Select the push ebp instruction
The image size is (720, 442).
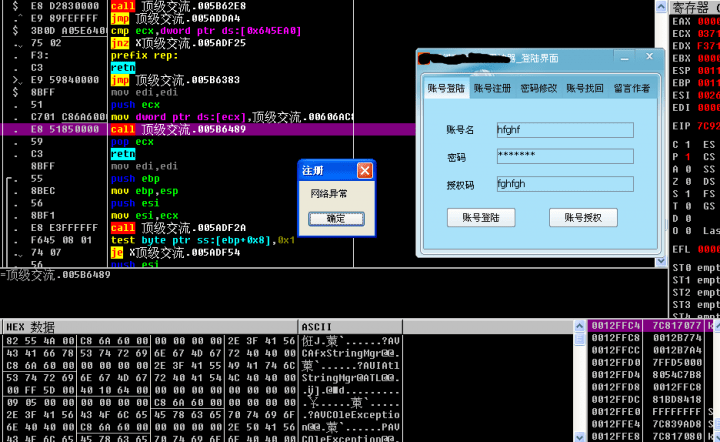(x=135, y=179)
